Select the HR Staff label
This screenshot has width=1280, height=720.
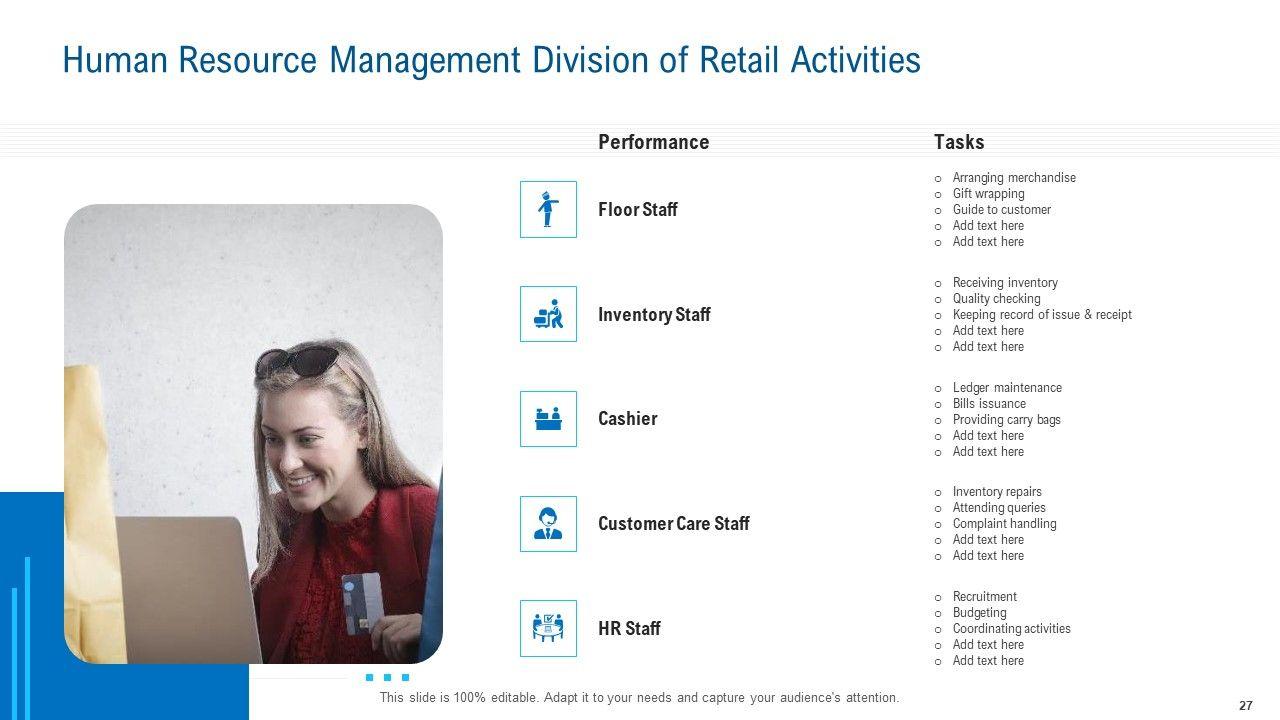pyautogui.click(x=629, y=629)
